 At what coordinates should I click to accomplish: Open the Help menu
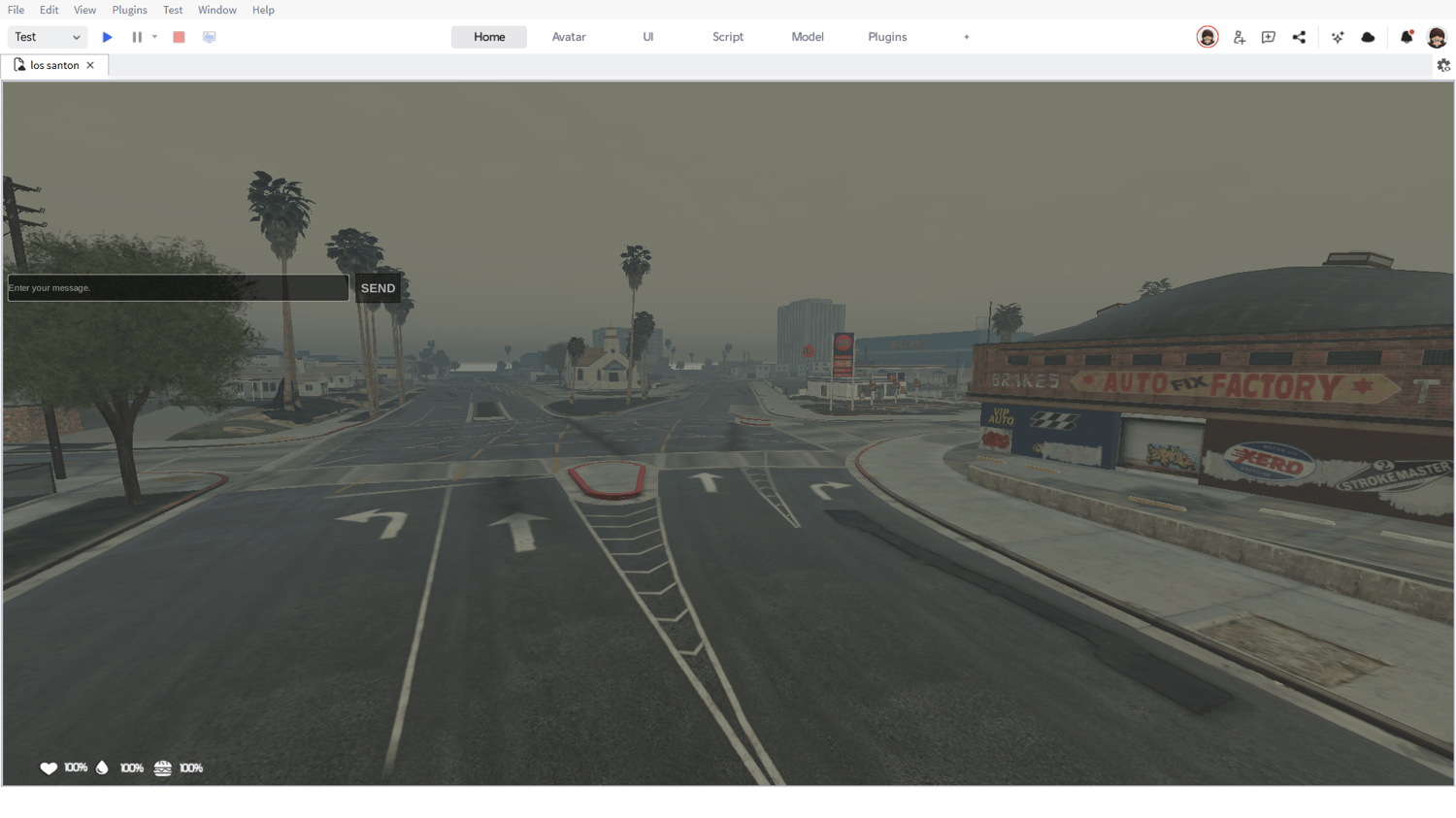pyautogui.click(x=263, y=10)
